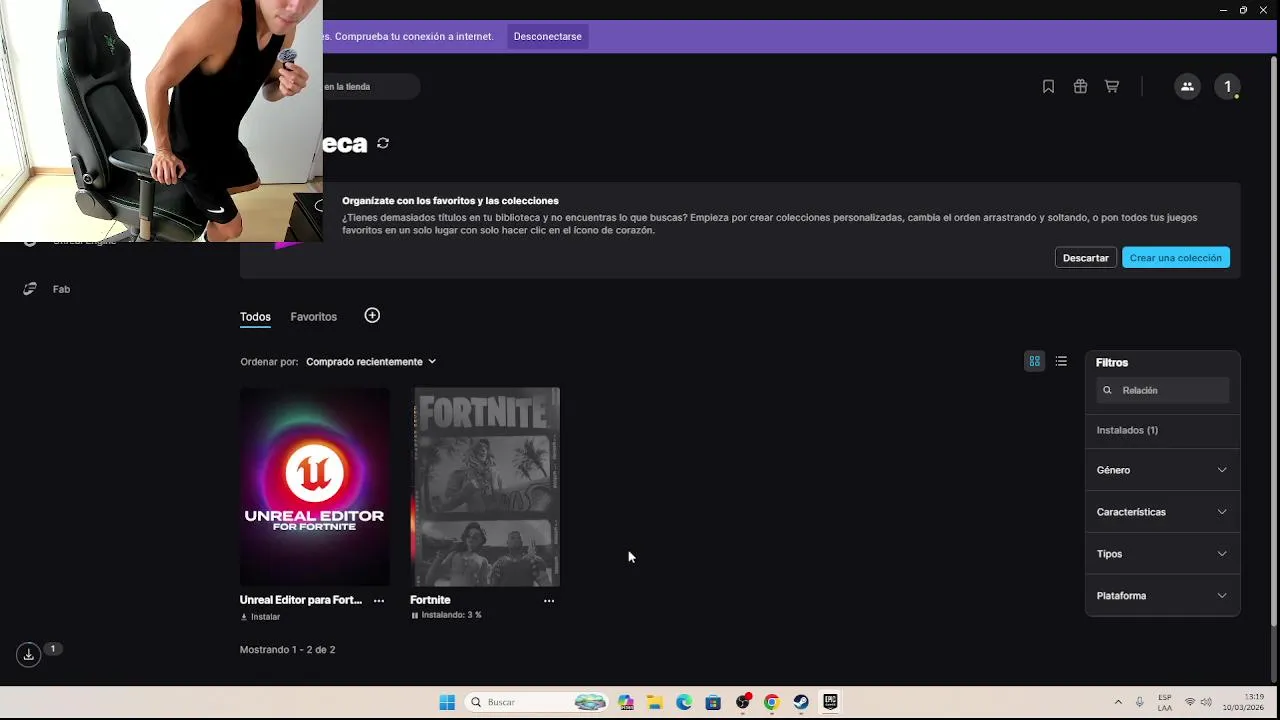Click the Fortnite title text
This screenshot has width=1280, height=720.
tap(430, 600)
